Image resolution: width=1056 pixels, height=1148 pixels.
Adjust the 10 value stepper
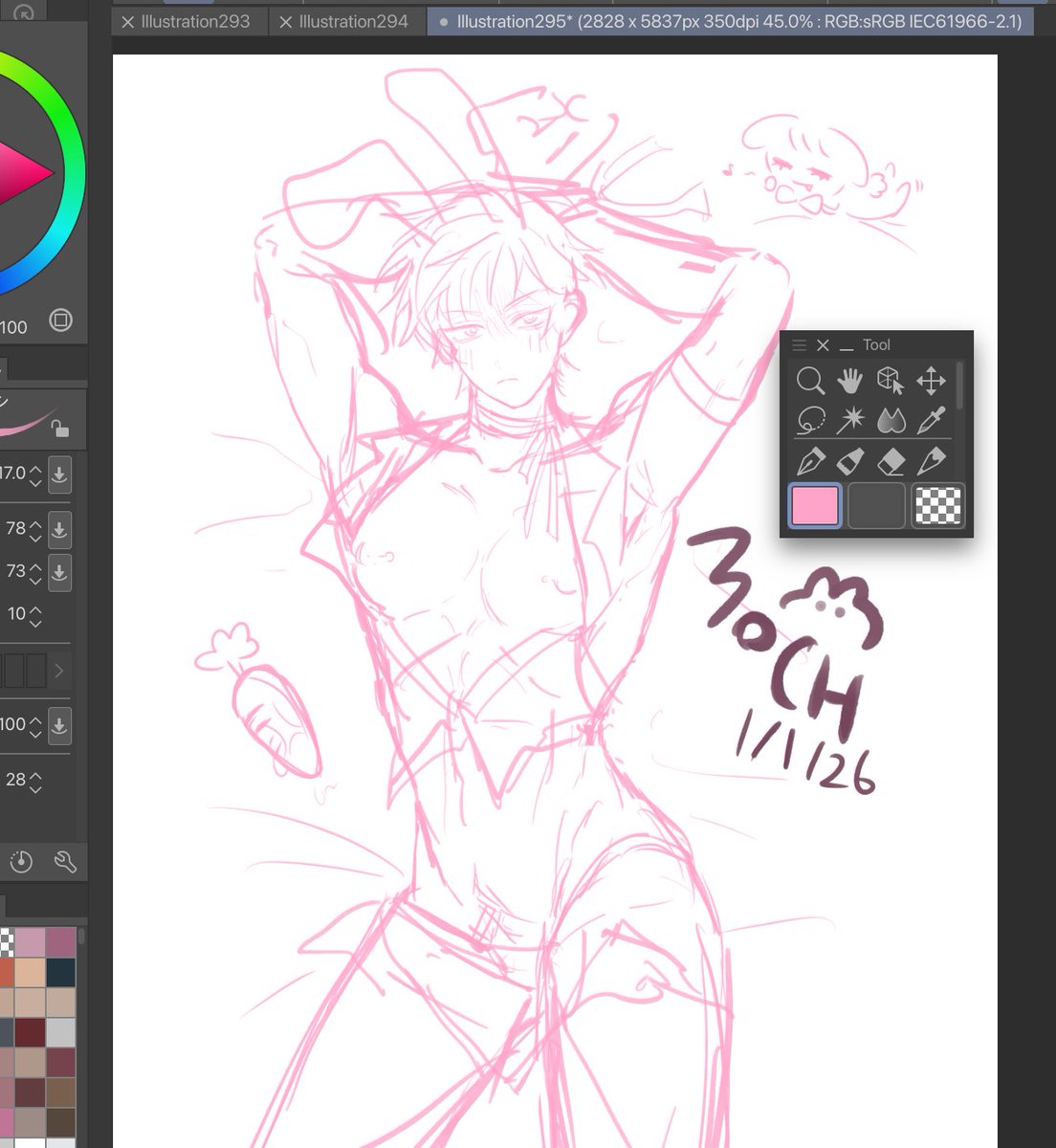coord(35,615)
